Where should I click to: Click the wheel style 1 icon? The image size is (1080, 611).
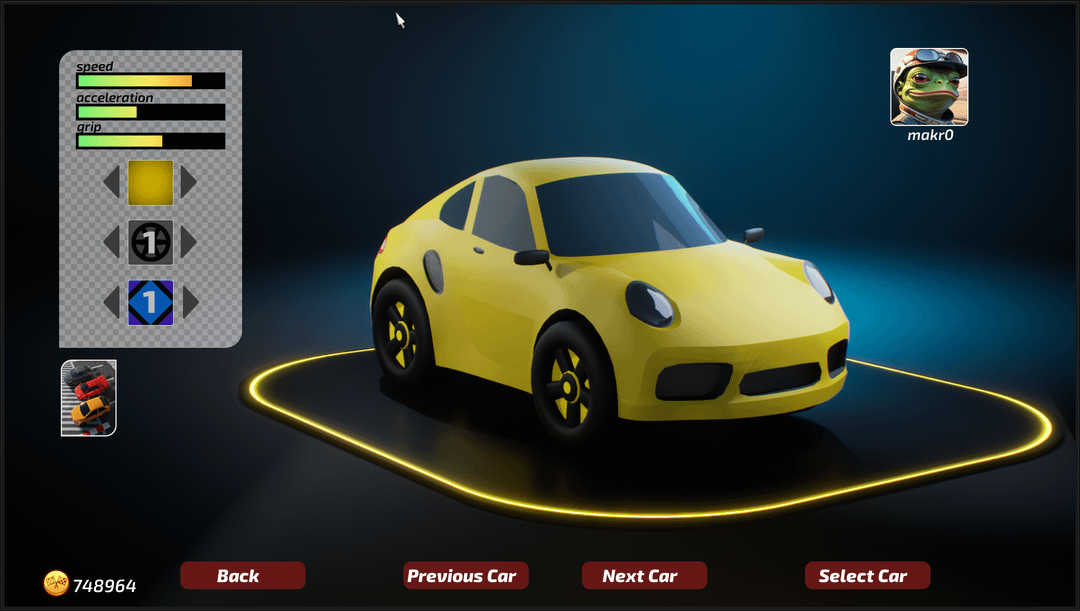click(150, 242)
